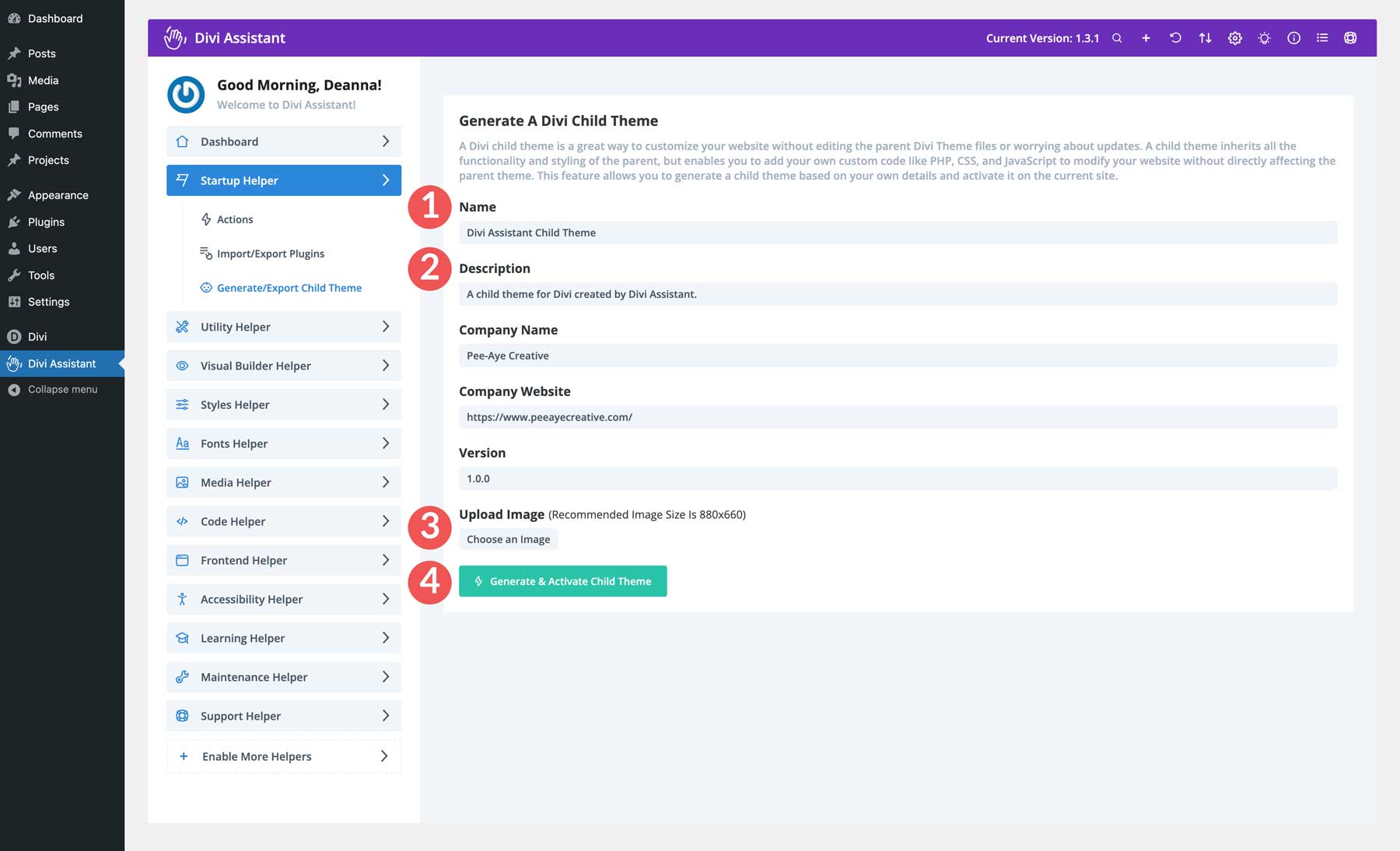Click the support lifebuoy icon in header
1400x851 pixels.
[x=1350, y=38]
